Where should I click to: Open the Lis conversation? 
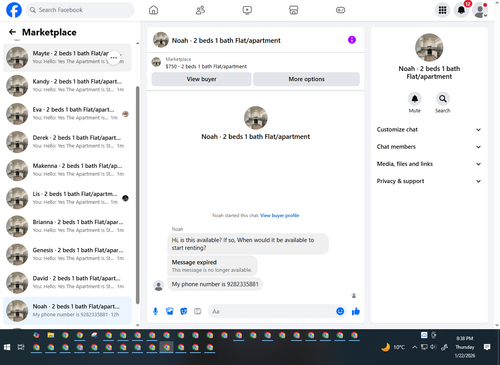coord(67,198)
